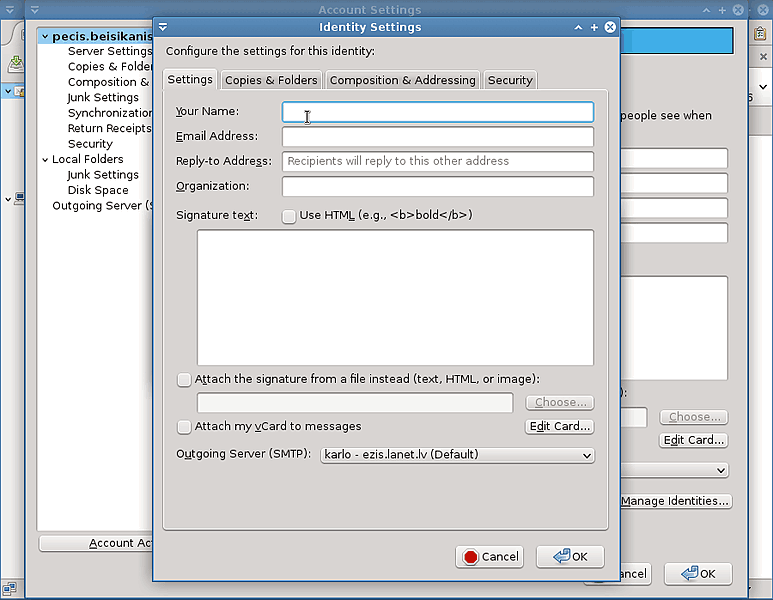The image size is (773, 600).
Task: Maximize Identity Settings window with plus icon
Action: [x=594, y=28]
